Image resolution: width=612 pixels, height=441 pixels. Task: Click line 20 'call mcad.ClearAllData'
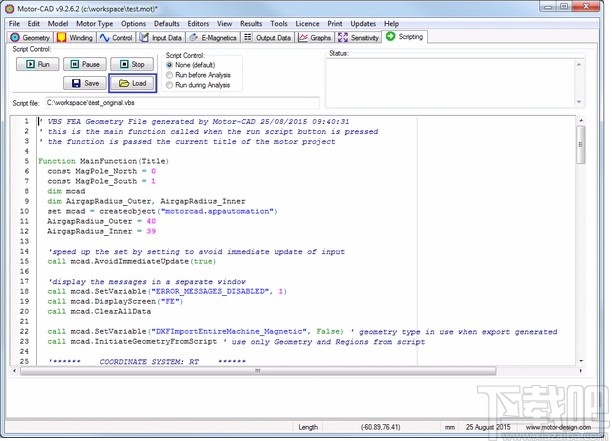[x=99, y=311]
